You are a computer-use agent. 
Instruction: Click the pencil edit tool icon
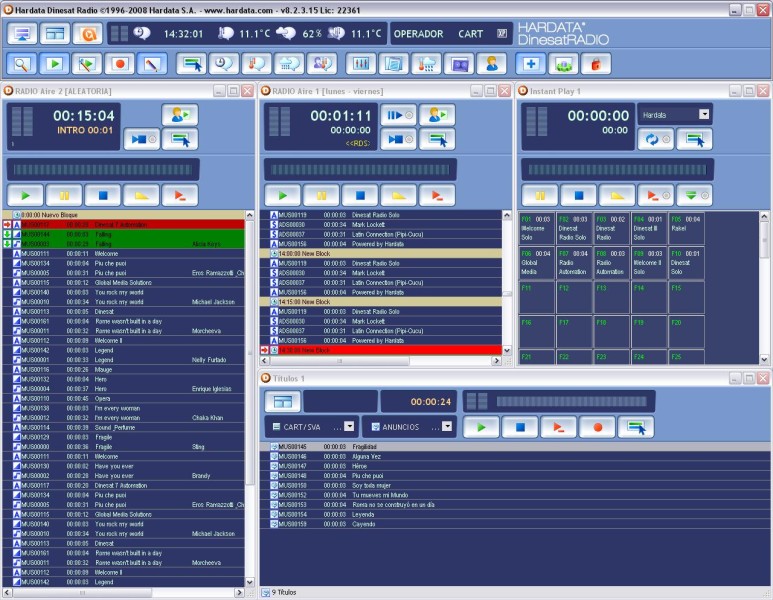(x=152, y=64)
